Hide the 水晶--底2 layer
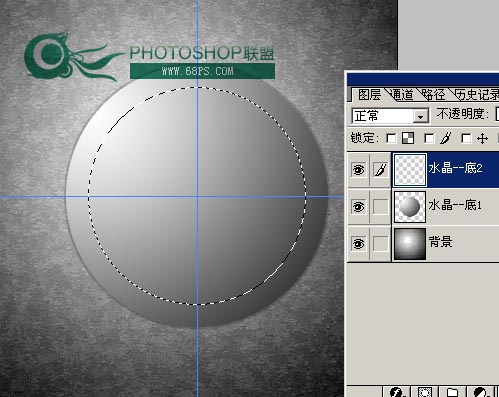This screenshot has width=499, height=397. coord(358,170)
